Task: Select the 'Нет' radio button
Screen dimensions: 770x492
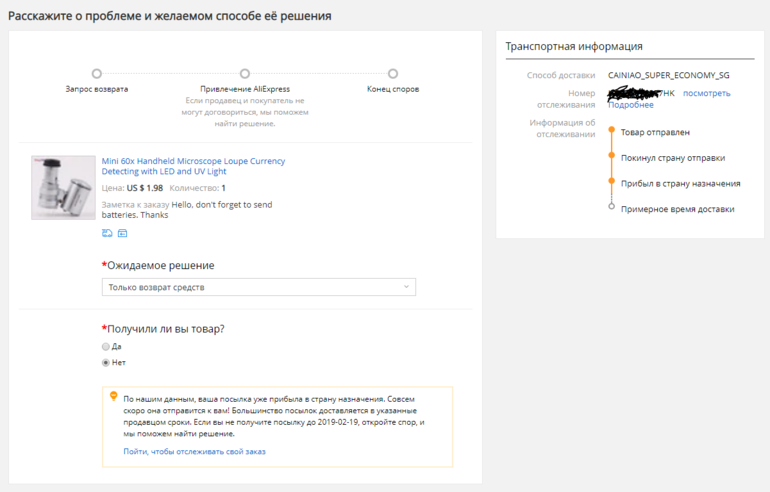Action: click(106, 362)
